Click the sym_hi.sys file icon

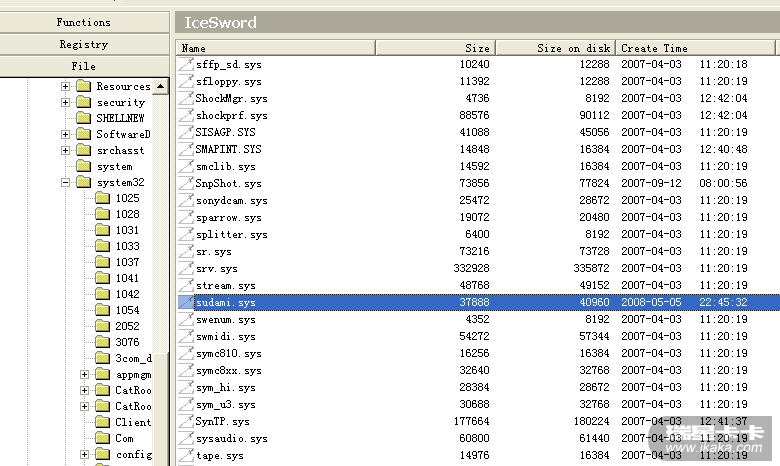pos(186,387)
